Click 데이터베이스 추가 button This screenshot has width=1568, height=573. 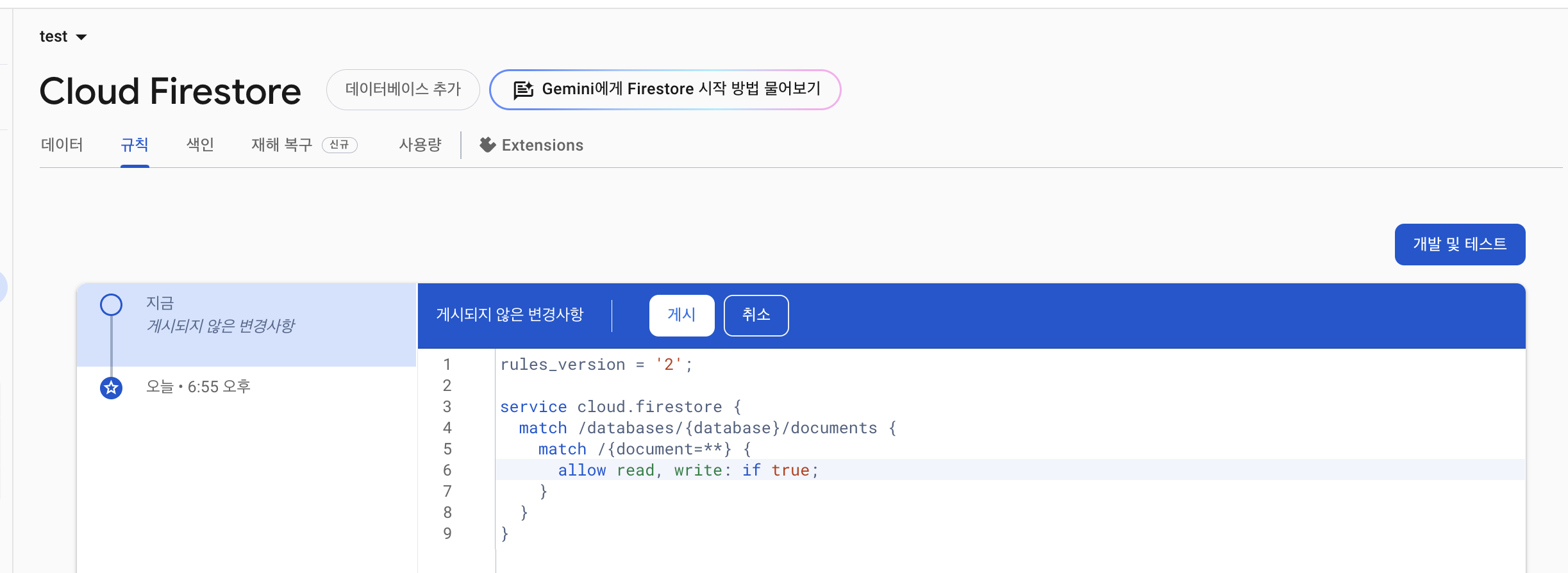(403, 89)
